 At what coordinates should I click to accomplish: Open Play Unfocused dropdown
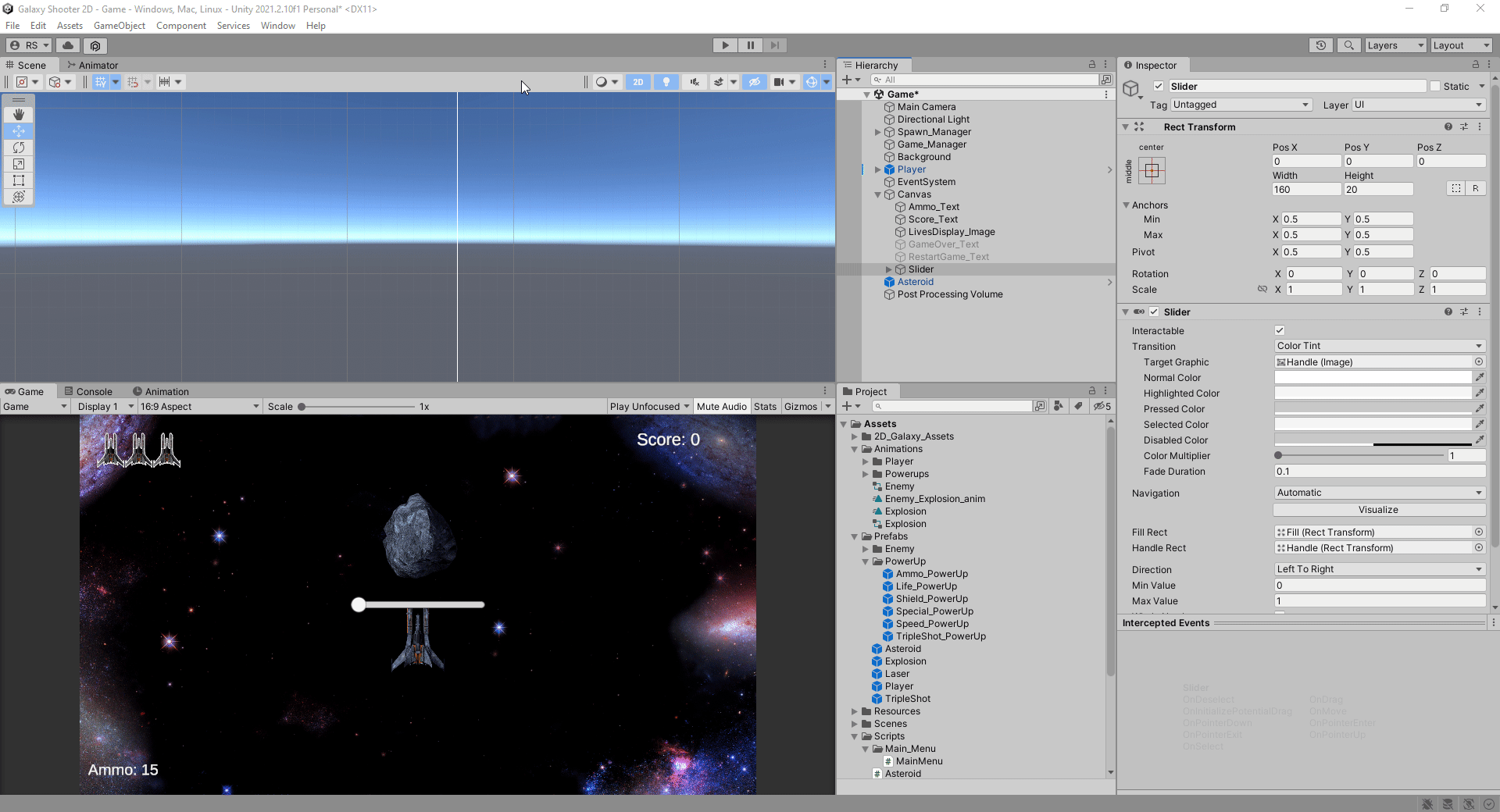tap(650, 406)
